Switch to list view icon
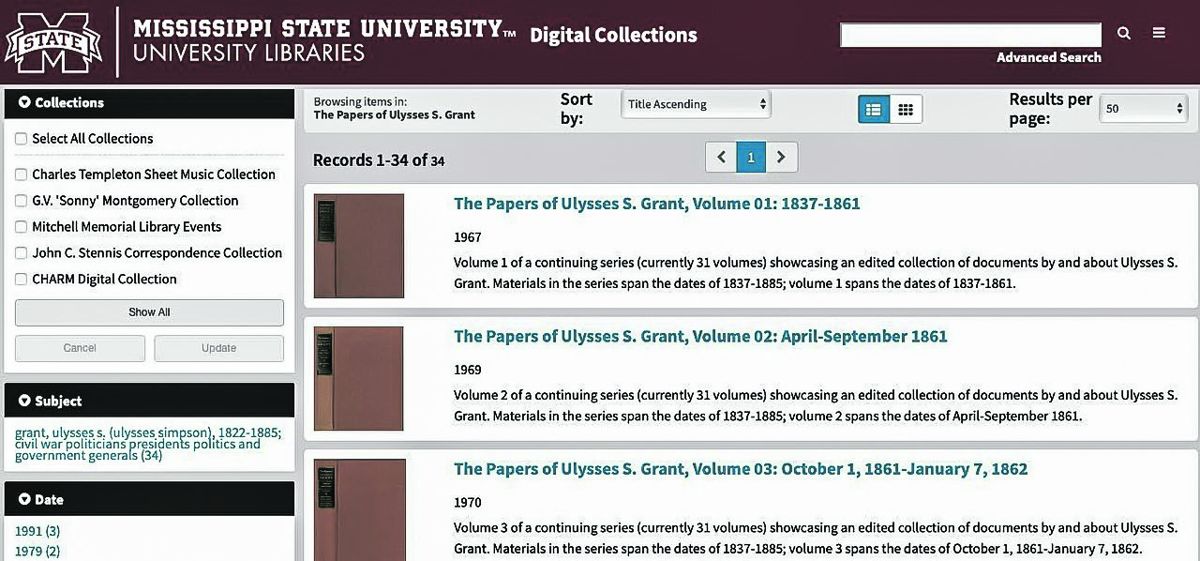Viewport: 1200px width, 561px height. click(x=874, y=109)
